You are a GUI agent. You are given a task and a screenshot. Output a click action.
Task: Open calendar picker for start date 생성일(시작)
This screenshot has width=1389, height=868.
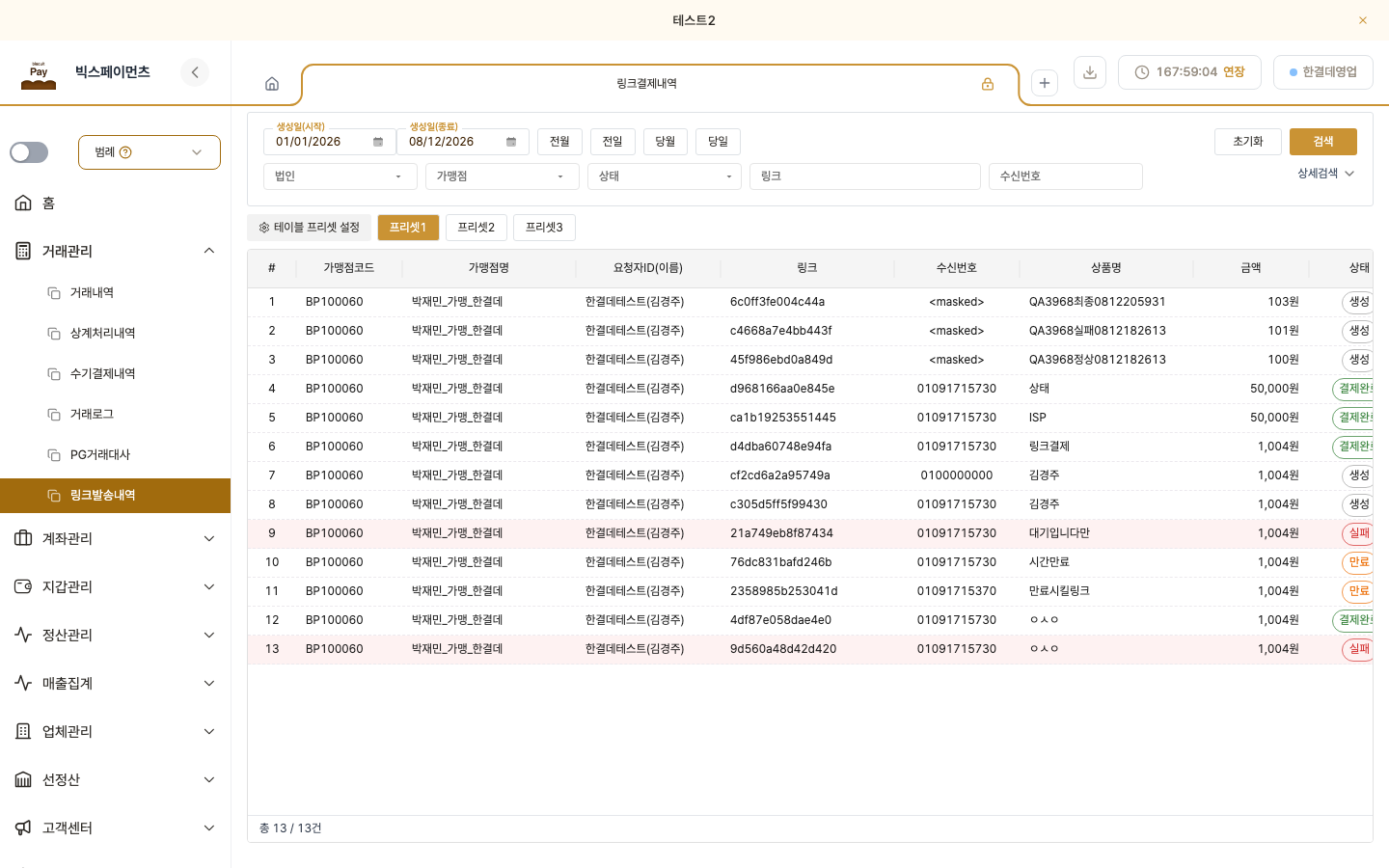point(378,142)
